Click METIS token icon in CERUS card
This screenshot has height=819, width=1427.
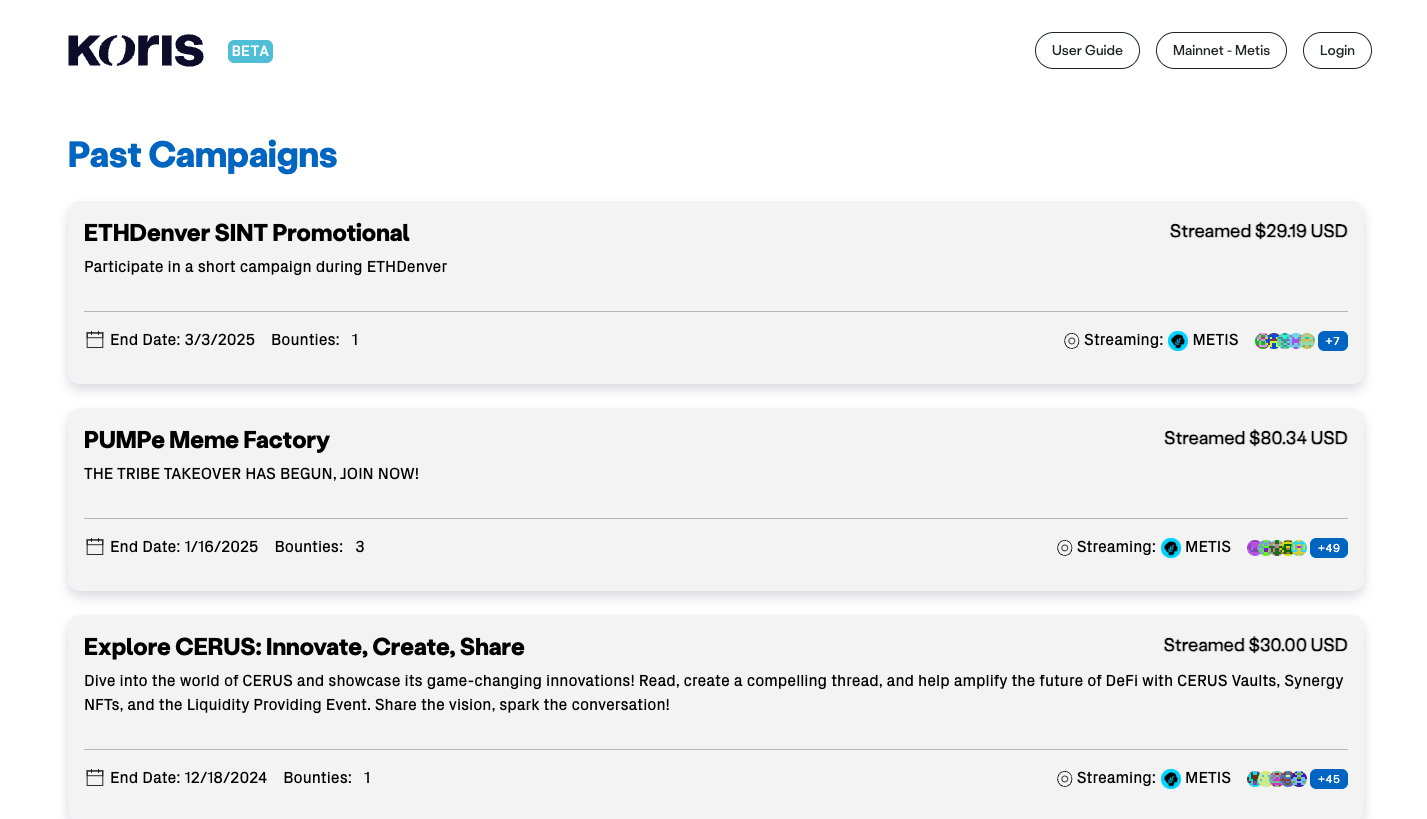pos(1171,779)
